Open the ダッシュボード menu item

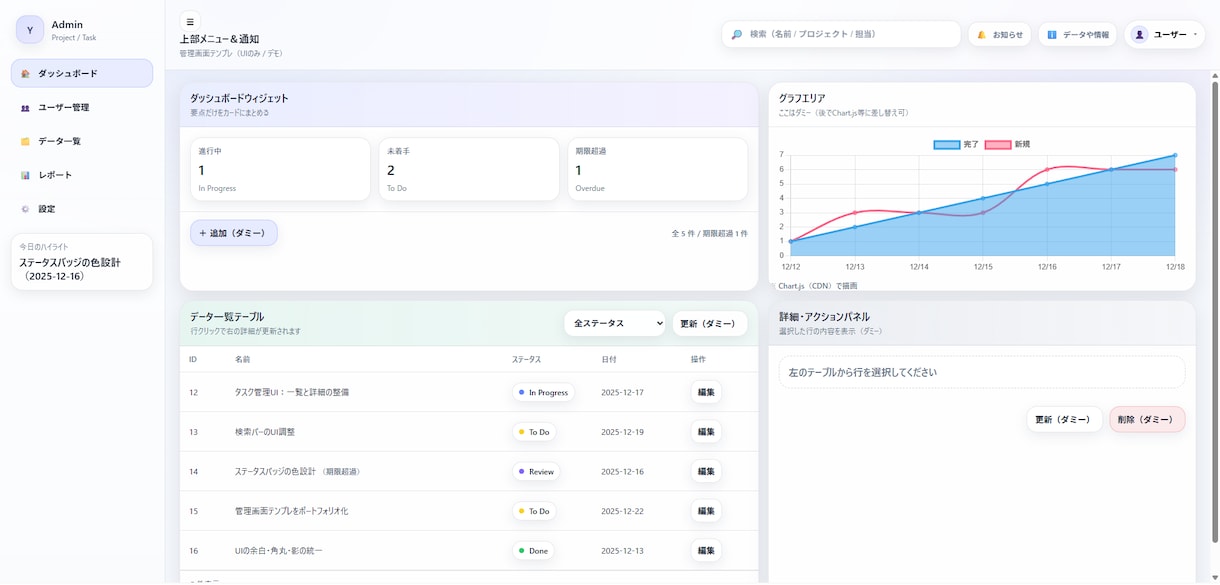(82, 73)
